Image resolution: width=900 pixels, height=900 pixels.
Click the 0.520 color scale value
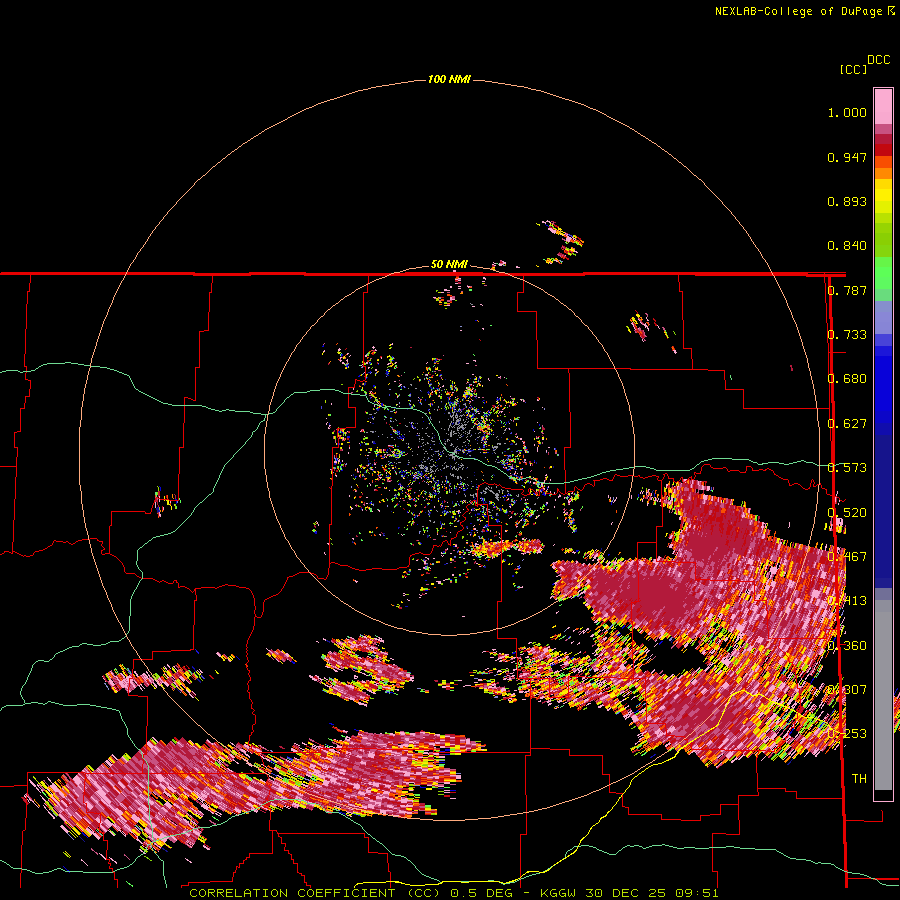[847, 513]
